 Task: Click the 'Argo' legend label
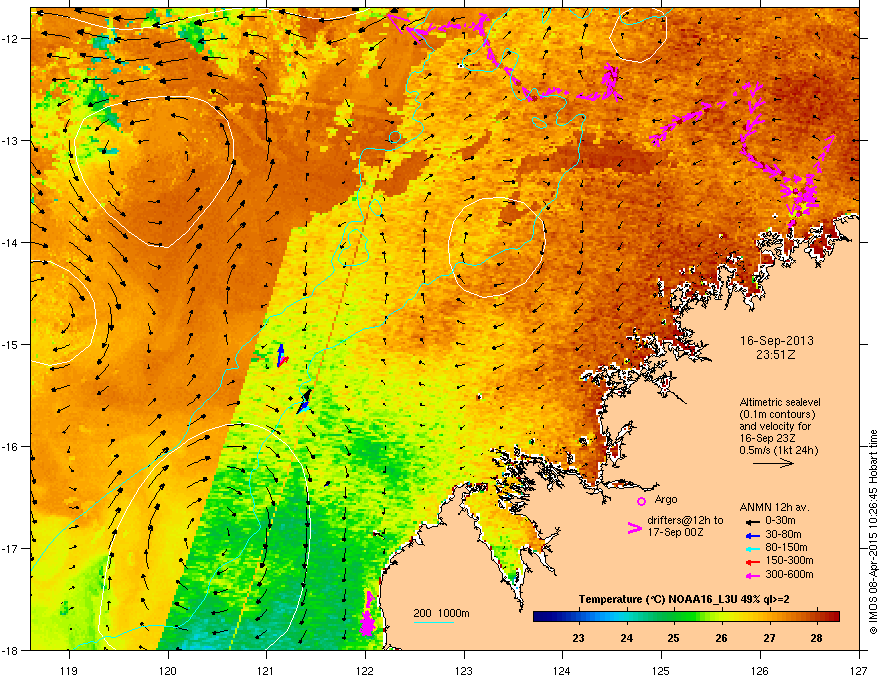(666, 499)
